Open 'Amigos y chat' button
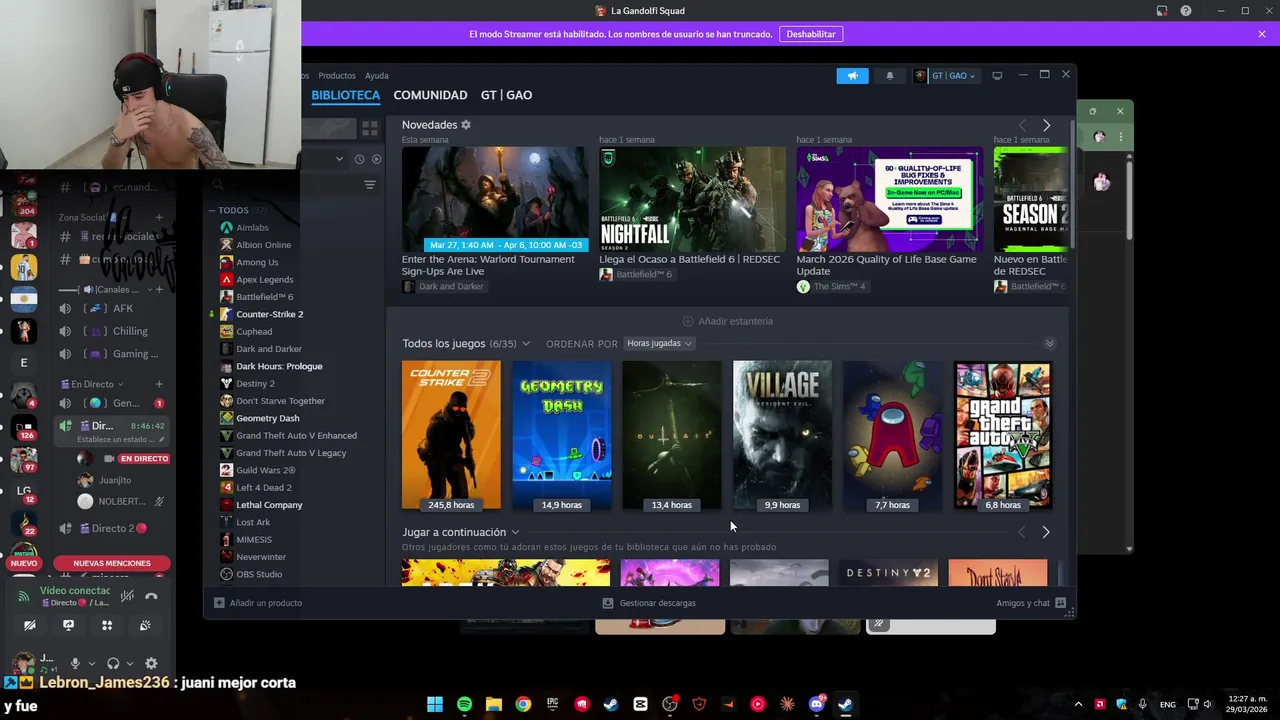 pyautogui.click(x=1031, y=603)
